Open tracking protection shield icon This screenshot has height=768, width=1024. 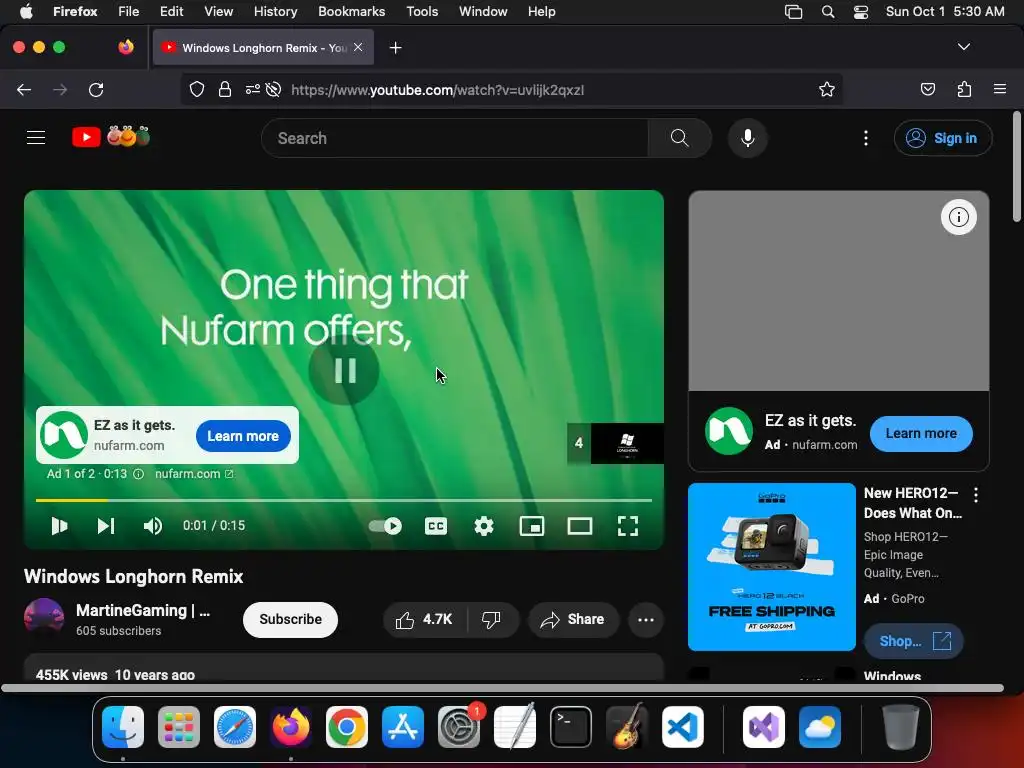[x=197, y=89]
